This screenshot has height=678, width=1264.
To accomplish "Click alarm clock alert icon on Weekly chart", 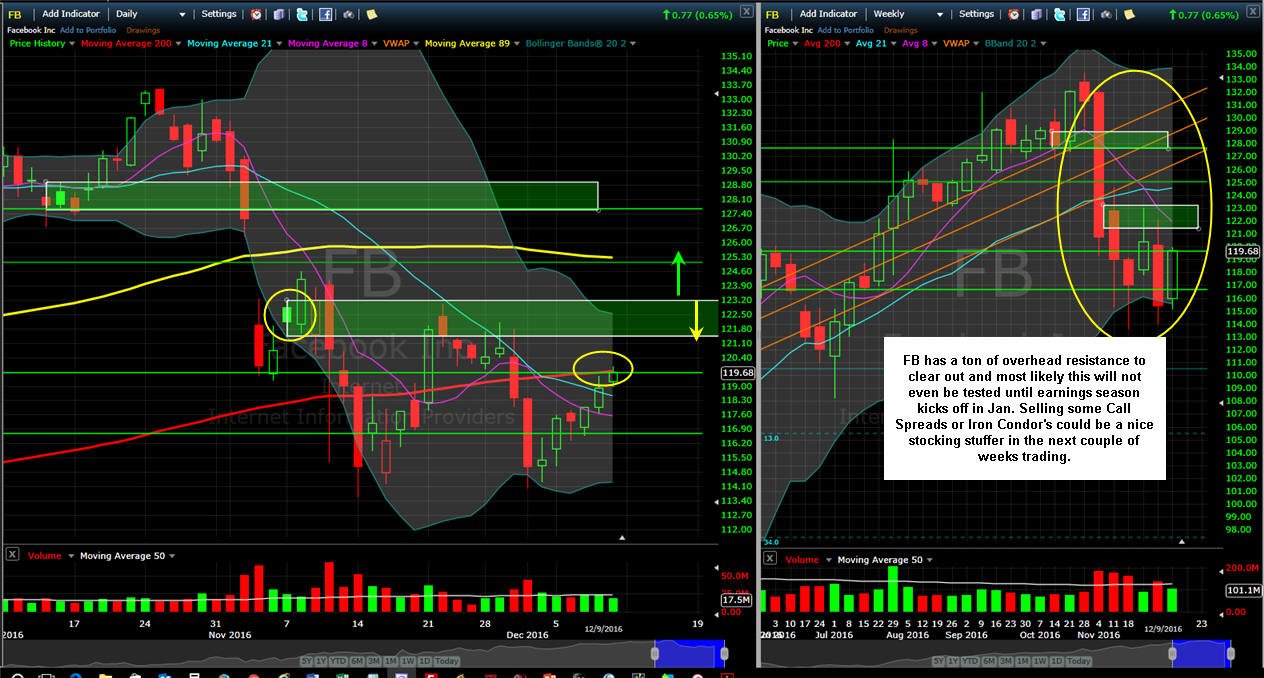I will click(1013, 14).
